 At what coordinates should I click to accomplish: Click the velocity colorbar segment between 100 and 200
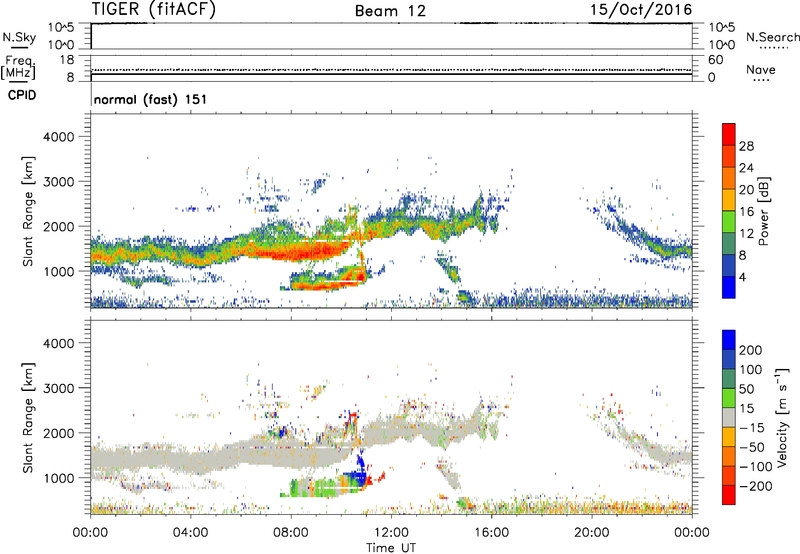click(x=729, y=360)
